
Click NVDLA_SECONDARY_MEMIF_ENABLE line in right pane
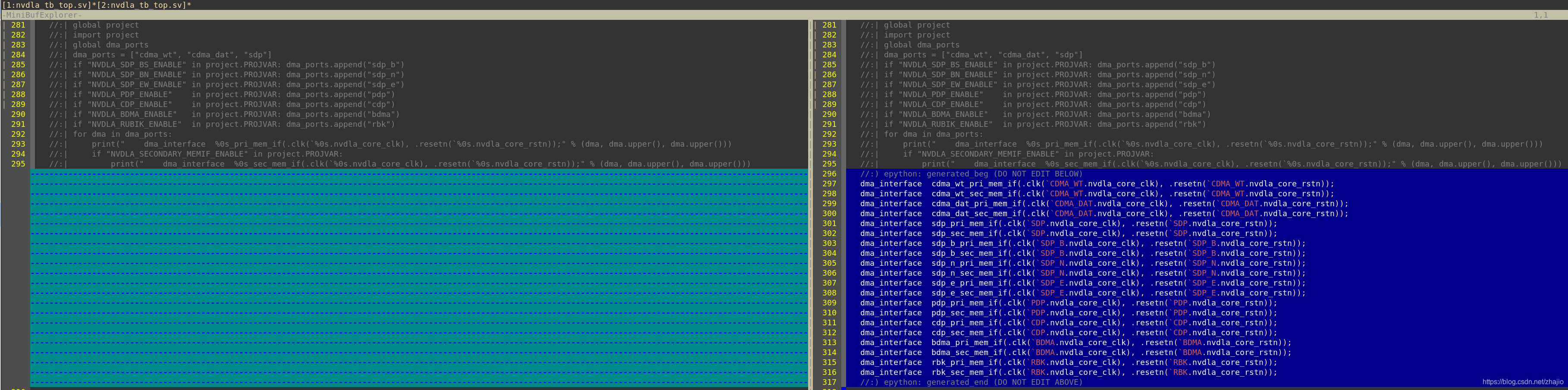pos(1007,154)
